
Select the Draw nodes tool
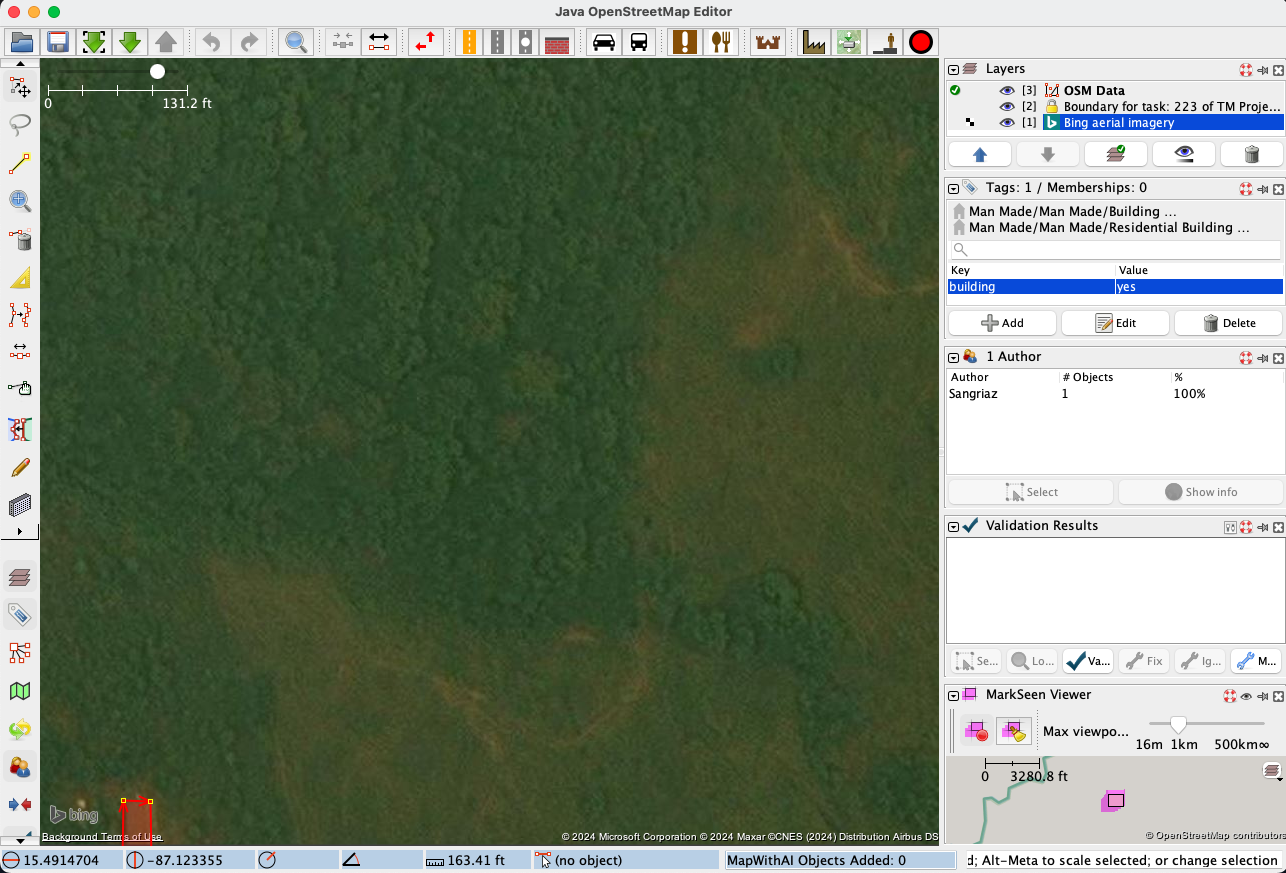coord(19,164)
